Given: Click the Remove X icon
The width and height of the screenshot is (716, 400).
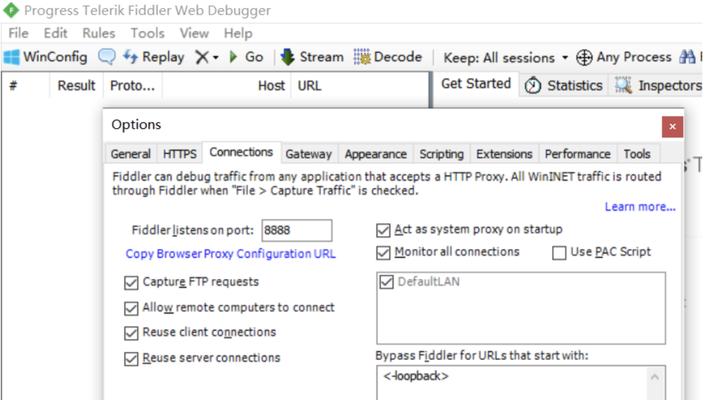Looking at the screenshot, I should point(201,57).
